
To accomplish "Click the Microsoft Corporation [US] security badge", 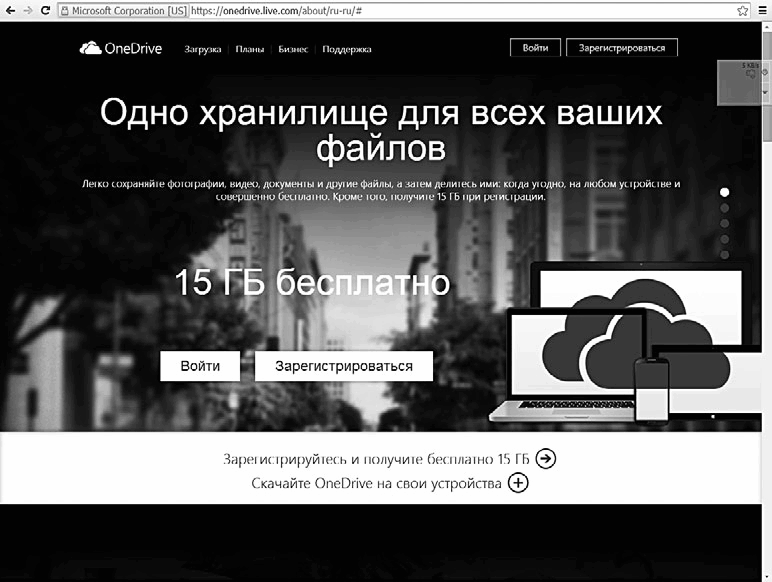I will (123, 10).
